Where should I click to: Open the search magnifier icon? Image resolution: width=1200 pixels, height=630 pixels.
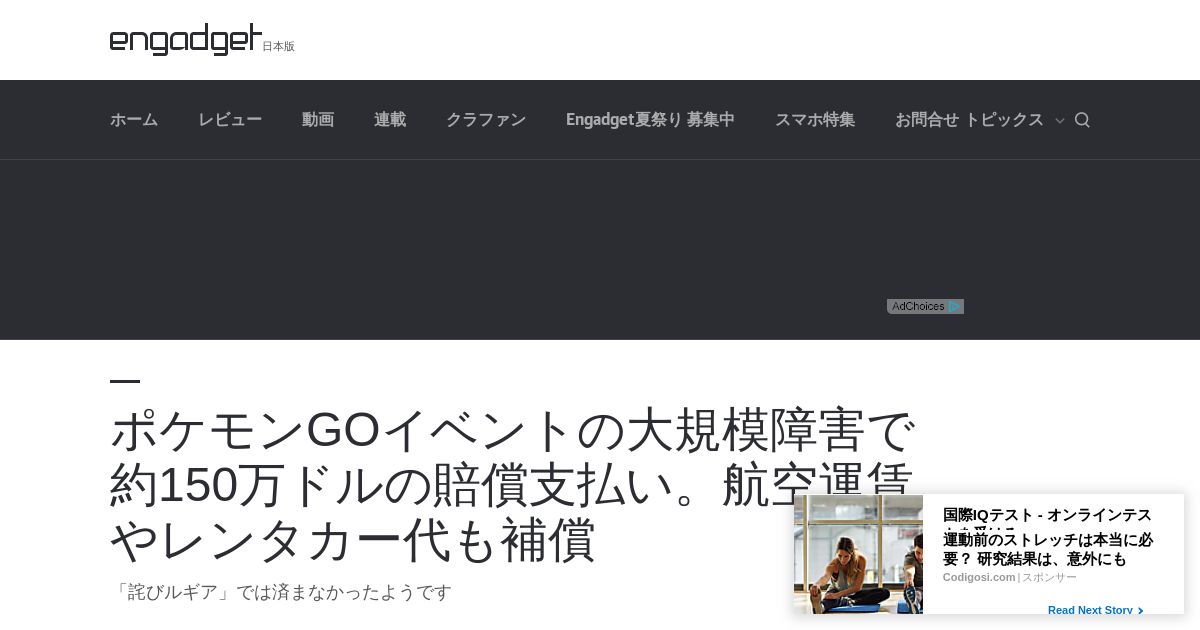tap(1082, 120)
